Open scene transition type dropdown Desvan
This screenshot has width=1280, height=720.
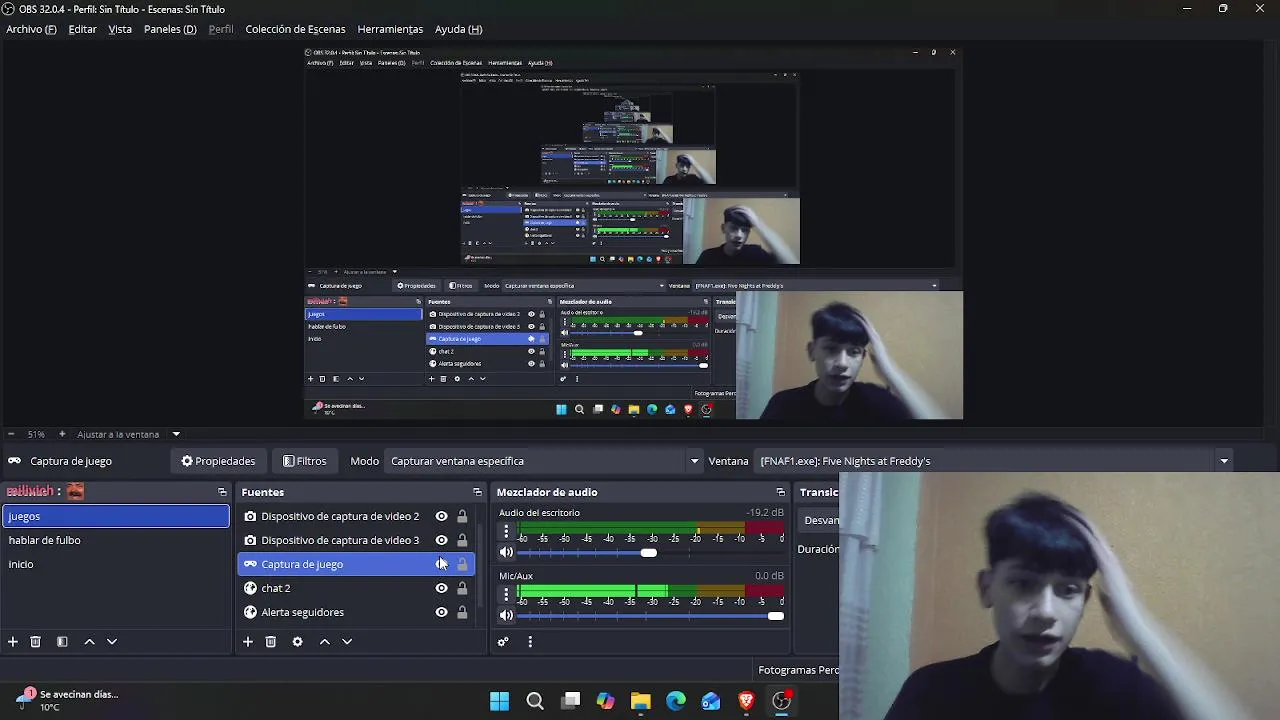(x=820, y=520)
